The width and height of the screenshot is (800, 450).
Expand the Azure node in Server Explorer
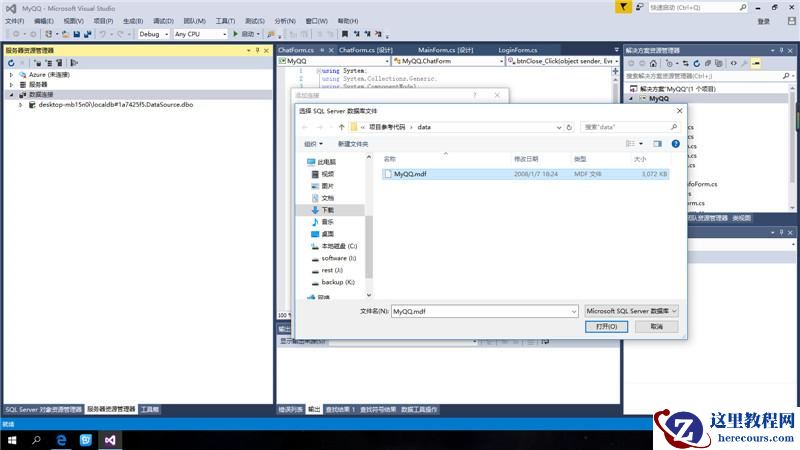(x=11, y=75)
